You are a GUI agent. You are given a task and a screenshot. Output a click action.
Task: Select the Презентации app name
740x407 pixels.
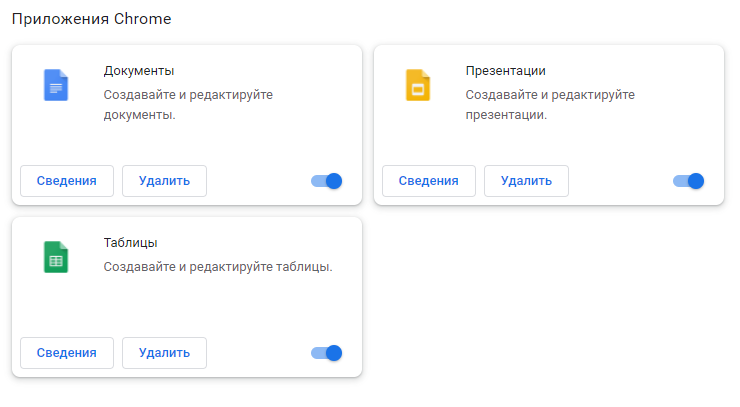tap(506, 71)
